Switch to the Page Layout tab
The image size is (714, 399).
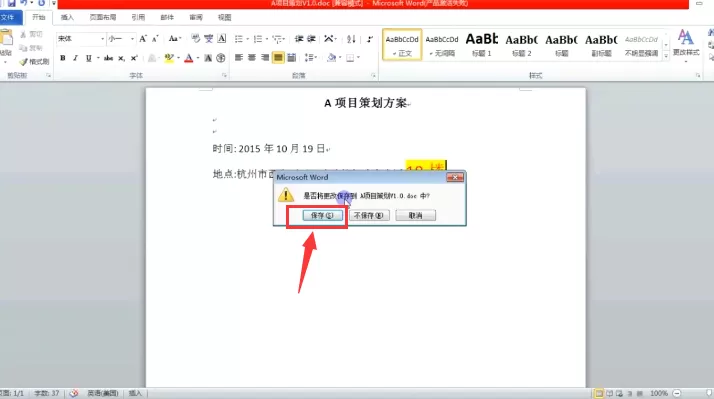click(102, 17)
